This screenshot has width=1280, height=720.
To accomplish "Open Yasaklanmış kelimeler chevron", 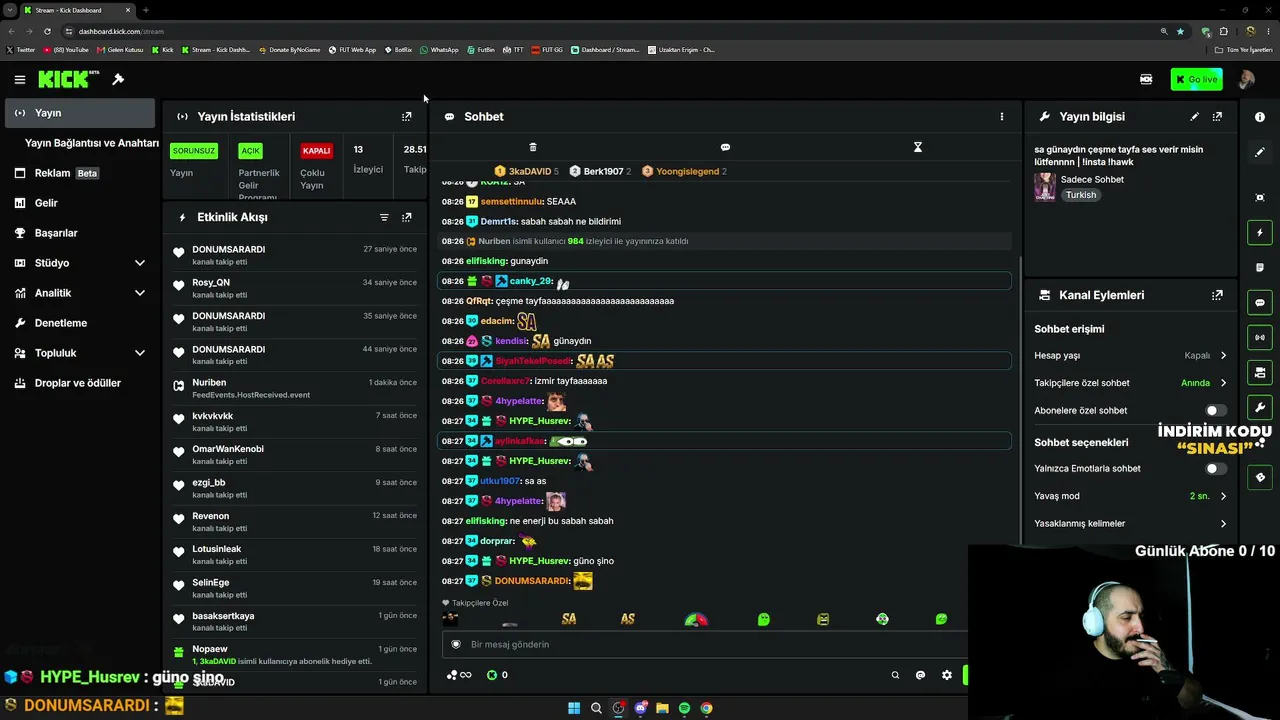I will pyautogui.click(x=1223, y=523).
